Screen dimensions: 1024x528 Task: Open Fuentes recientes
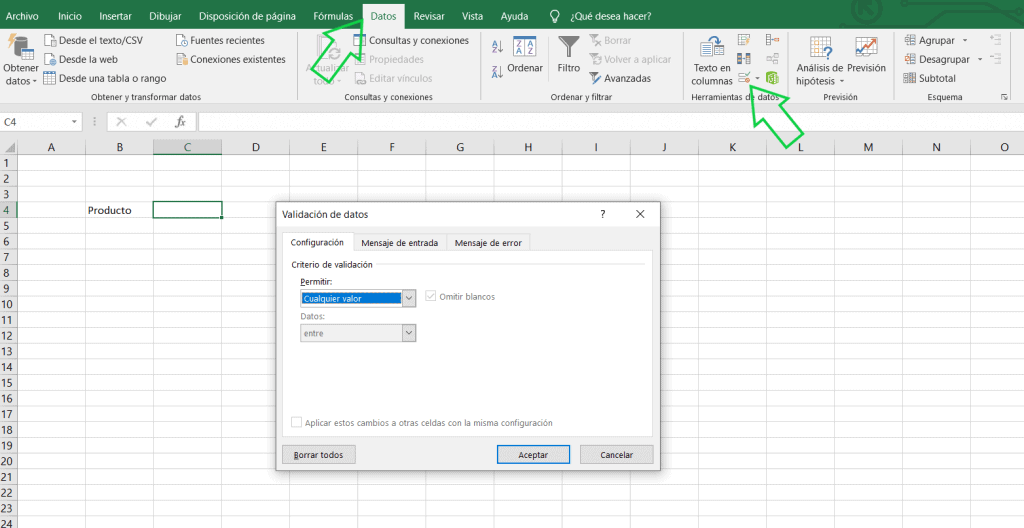220,41
